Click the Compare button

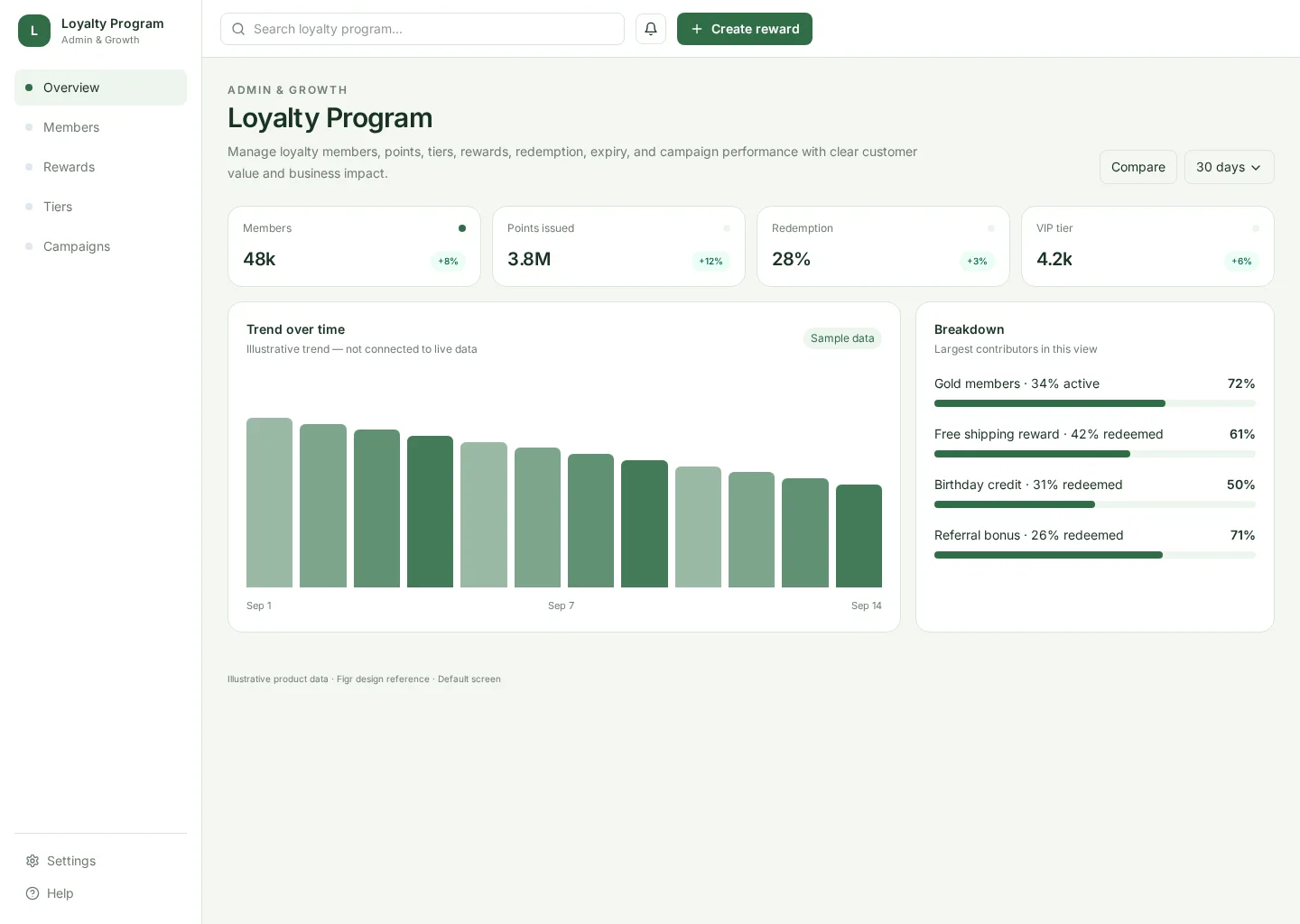pyautogui.click(x=1137, y=167)
